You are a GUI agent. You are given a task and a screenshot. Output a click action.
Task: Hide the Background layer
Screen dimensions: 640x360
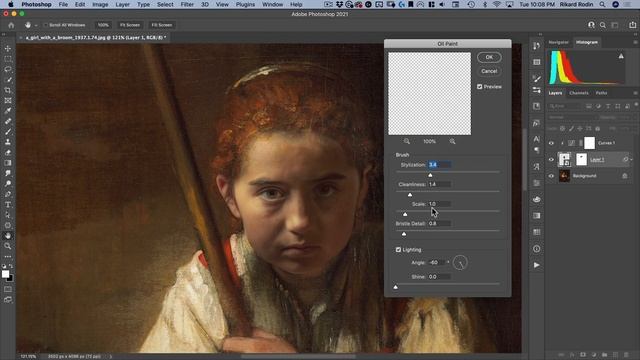551,176
